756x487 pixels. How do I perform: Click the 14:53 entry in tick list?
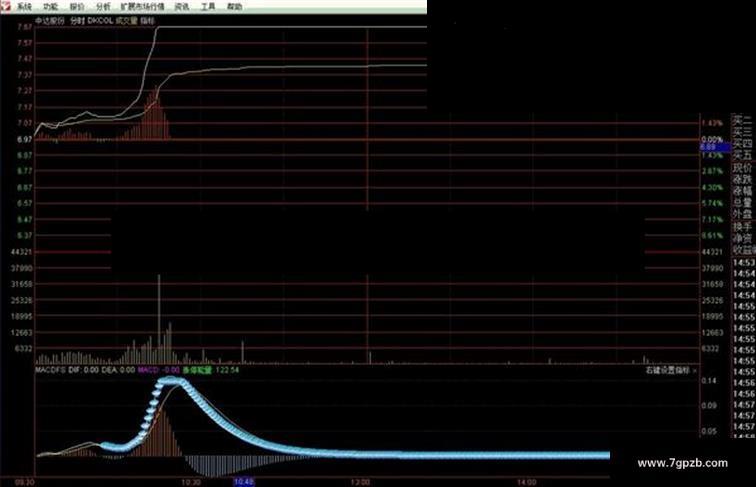pyautogui.click(x=744, y=263)
